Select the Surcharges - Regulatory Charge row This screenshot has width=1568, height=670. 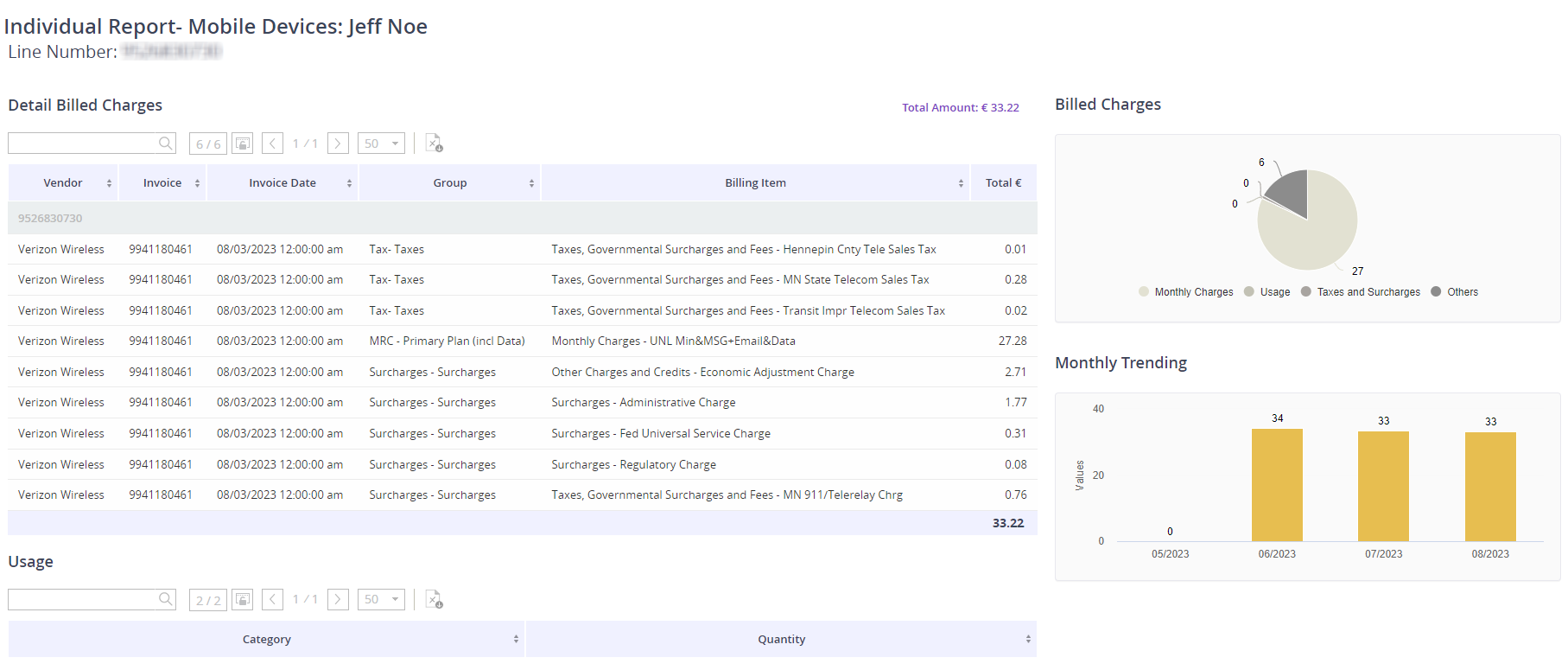pyautogui.click(x=523, y=465)
